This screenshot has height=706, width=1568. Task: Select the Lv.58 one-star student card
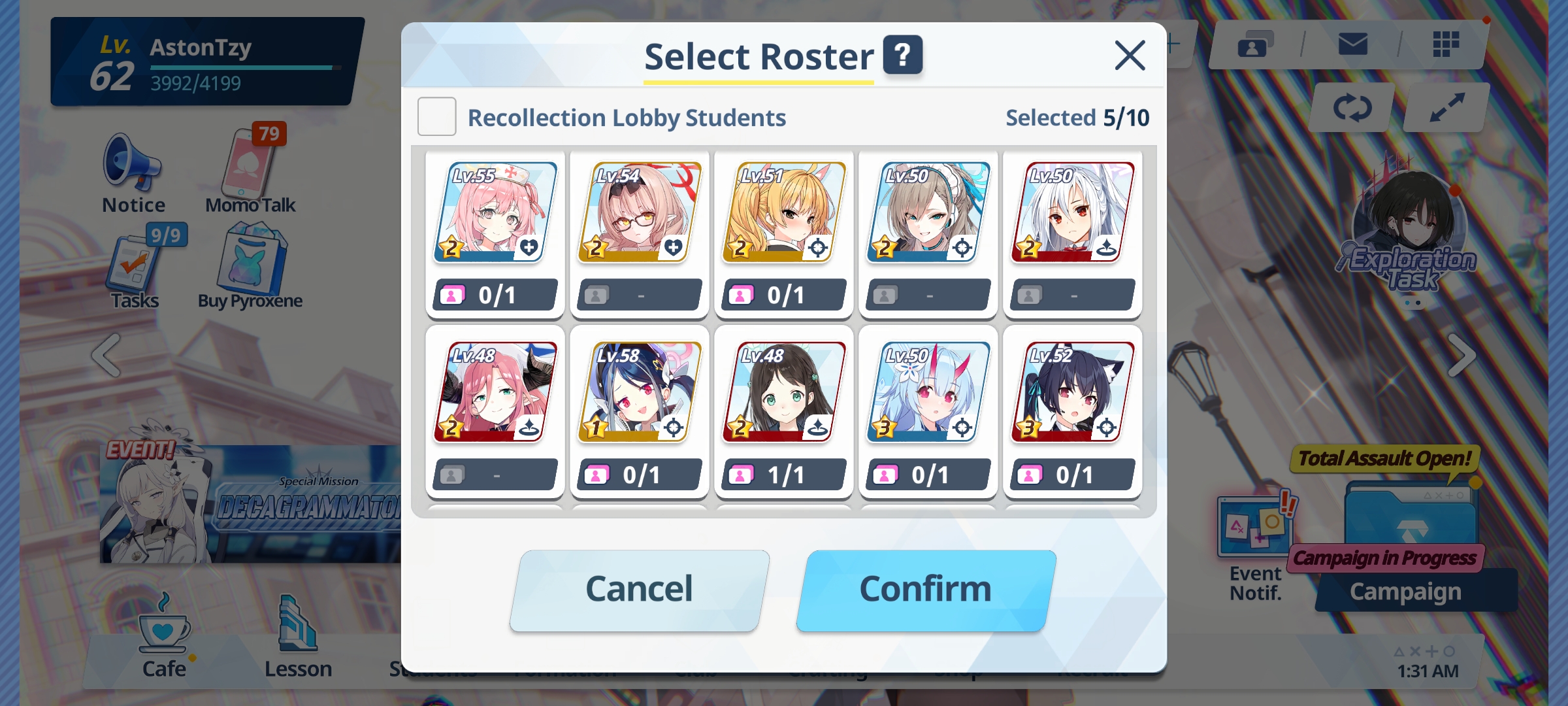pos(640,412)
